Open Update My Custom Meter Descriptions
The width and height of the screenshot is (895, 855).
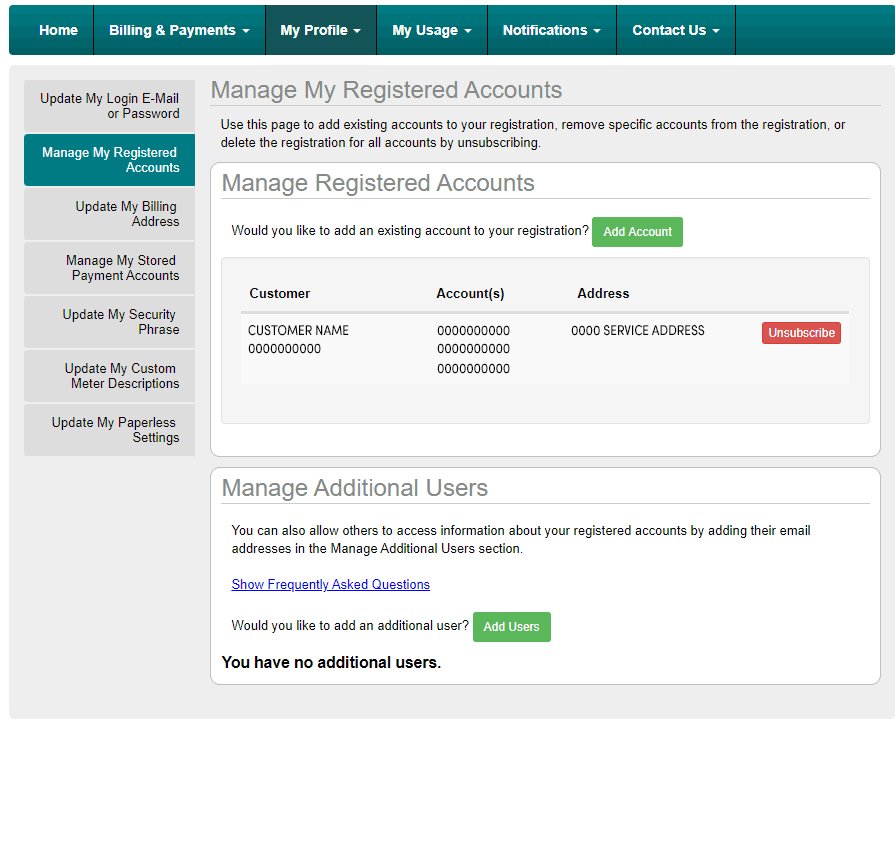pos(109,376)
